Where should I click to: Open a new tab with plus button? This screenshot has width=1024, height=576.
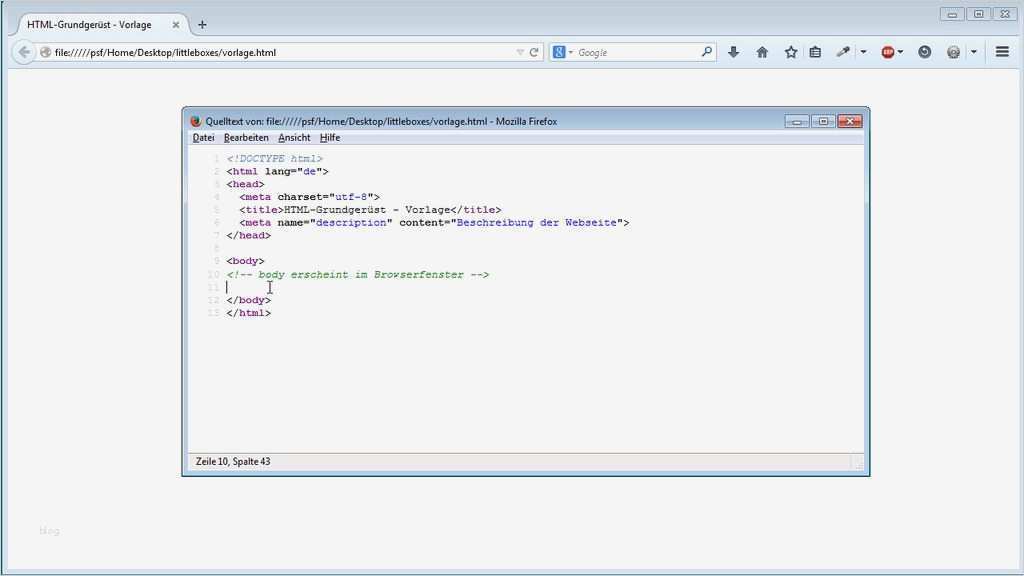pos(202,24)
